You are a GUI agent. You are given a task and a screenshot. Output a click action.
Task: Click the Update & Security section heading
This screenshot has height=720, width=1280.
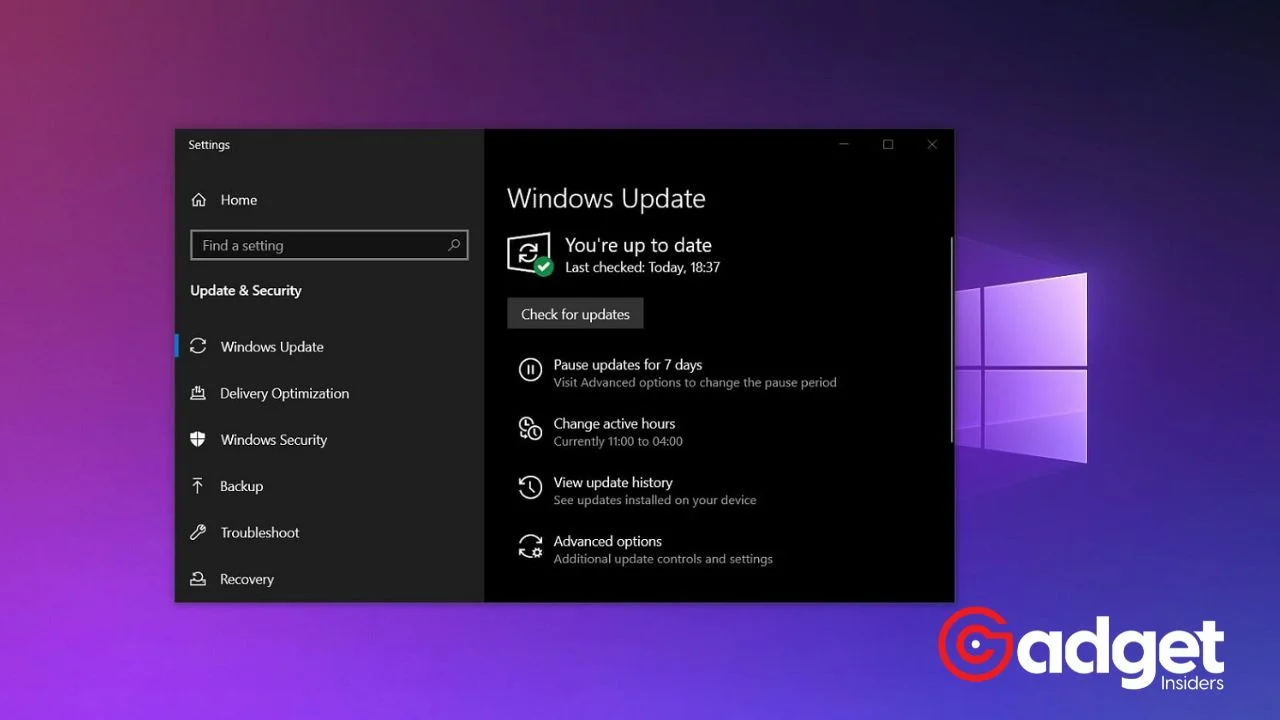click(x=246, y=291)
